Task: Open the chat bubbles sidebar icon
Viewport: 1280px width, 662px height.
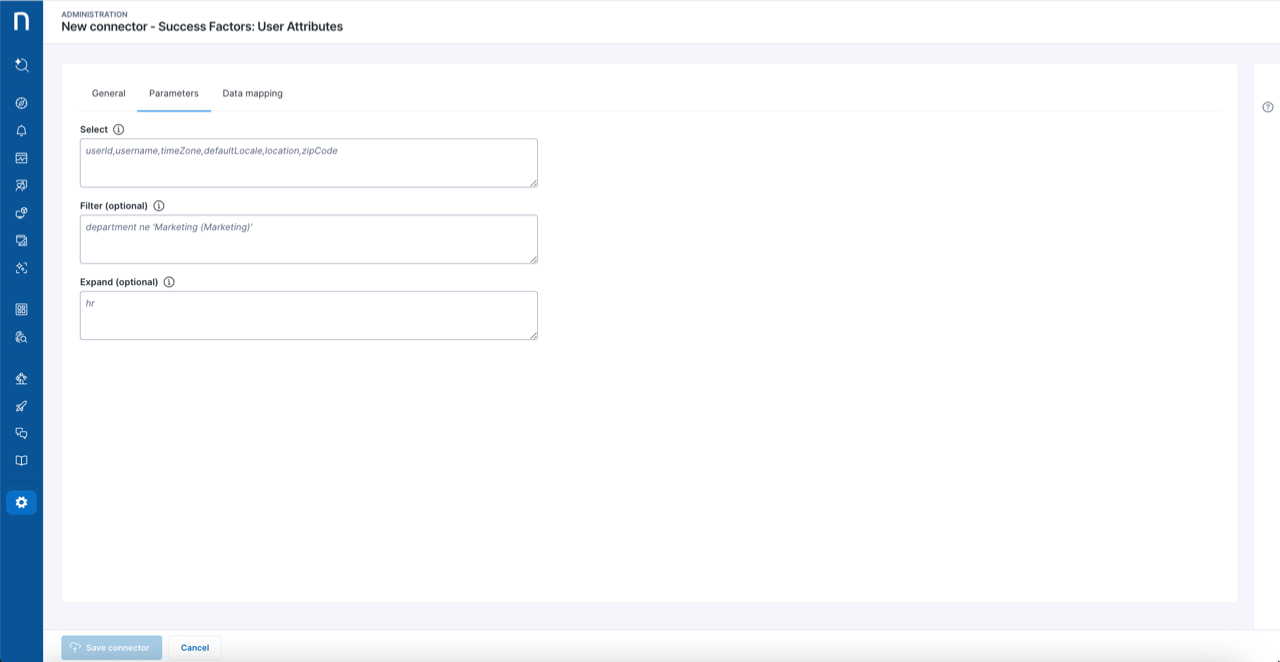Action: point(21,433)
